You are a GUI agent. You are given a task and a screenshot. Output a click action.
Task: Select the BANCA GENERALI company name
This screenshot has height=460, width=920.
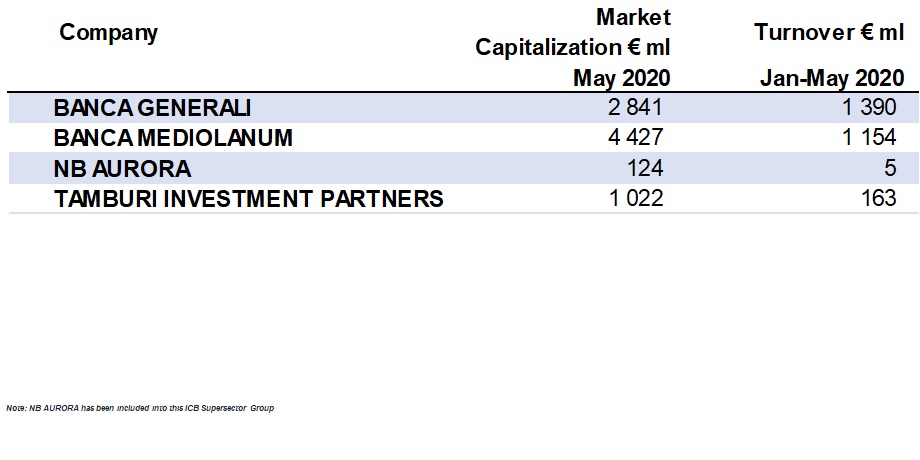(x=152, y=108)
